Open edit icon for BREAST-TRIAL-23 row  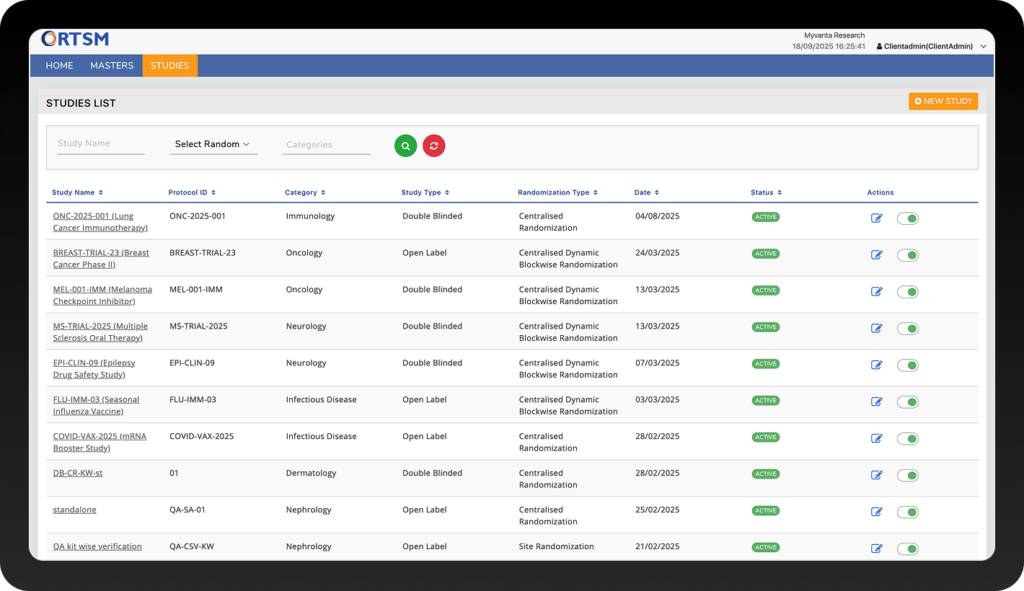(877, 255)
